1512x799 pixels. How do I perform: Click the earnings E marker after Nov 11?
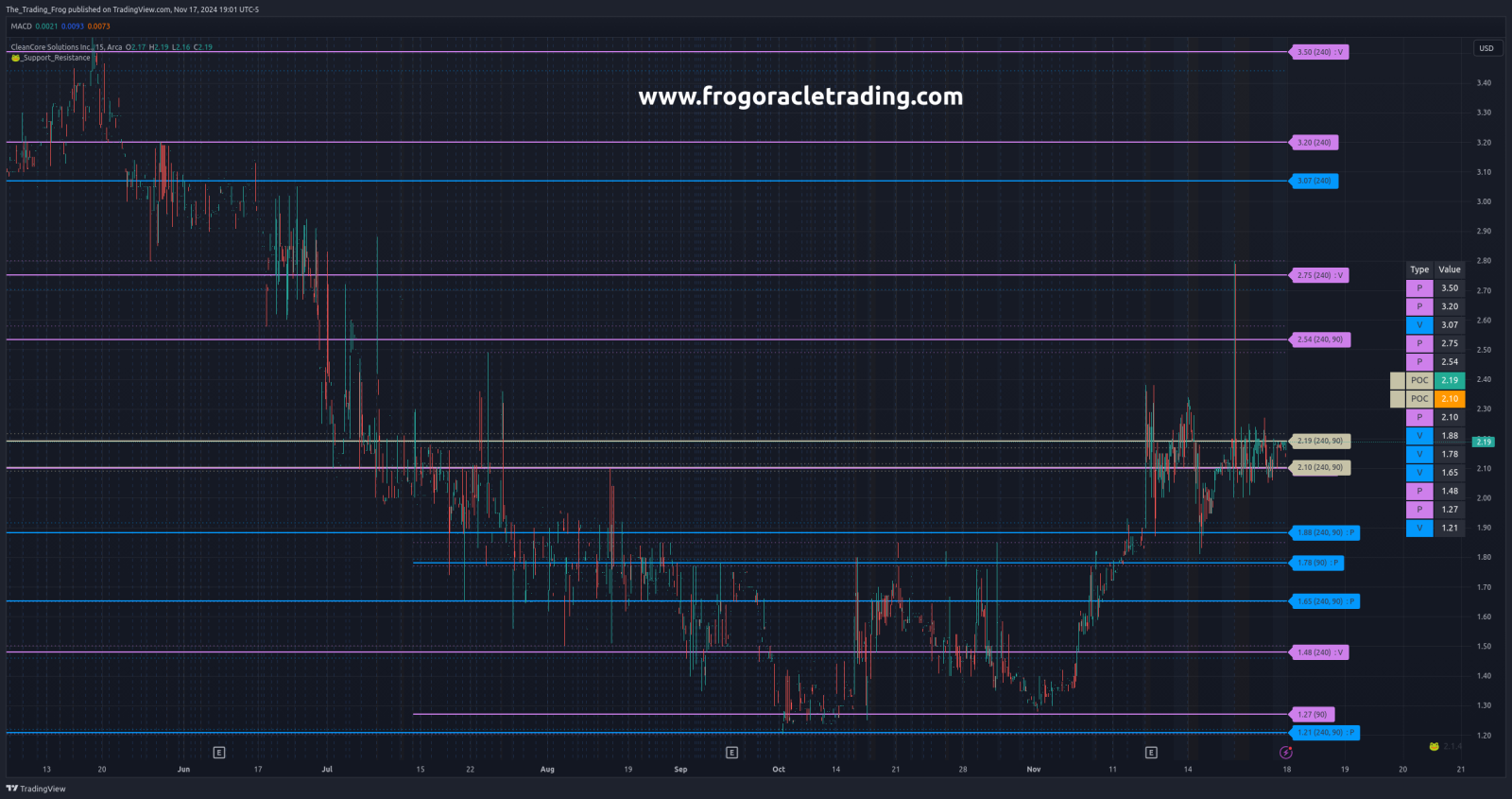1151,753
